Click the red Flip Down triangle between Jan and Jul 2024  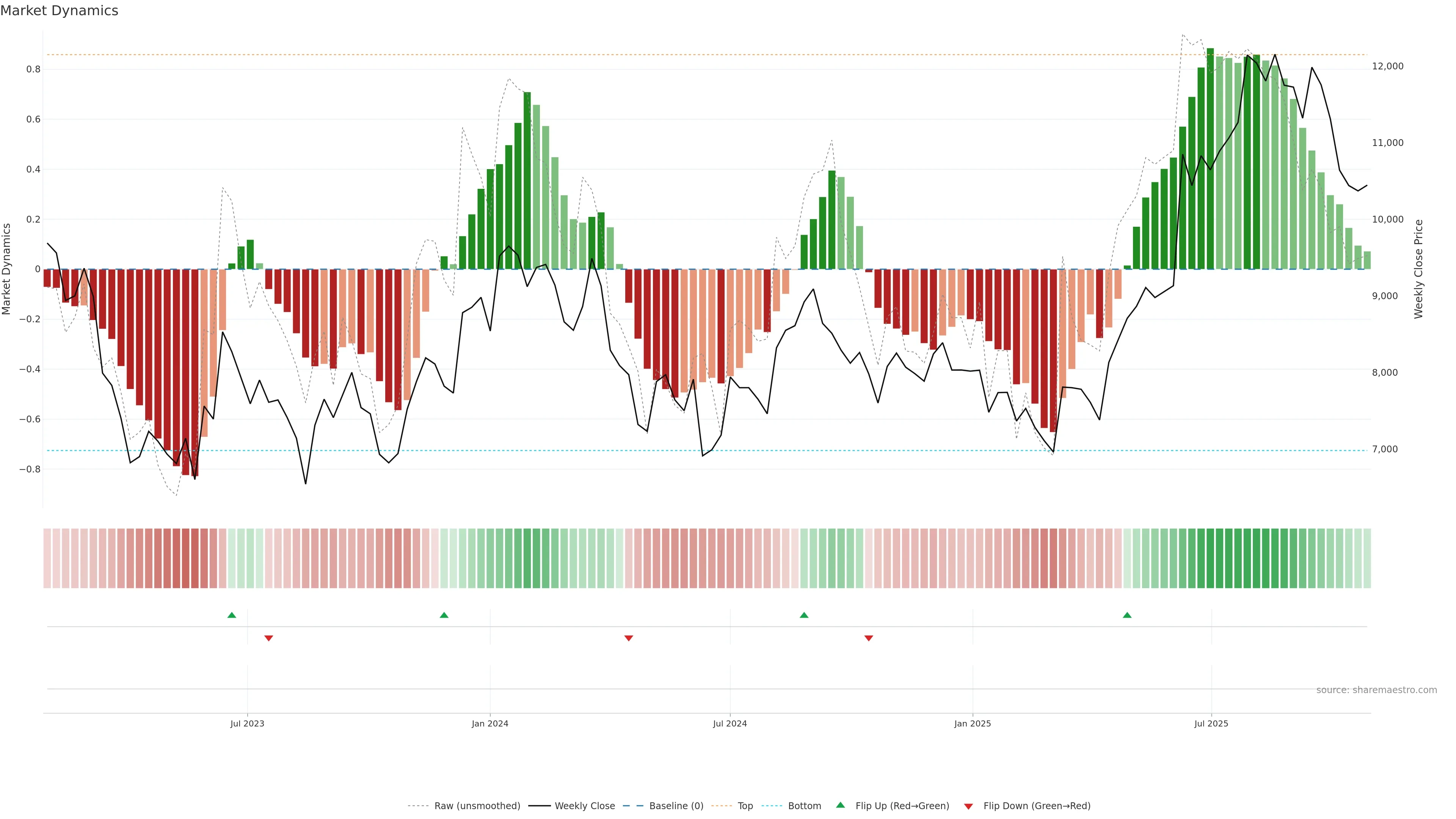[629, 638]
